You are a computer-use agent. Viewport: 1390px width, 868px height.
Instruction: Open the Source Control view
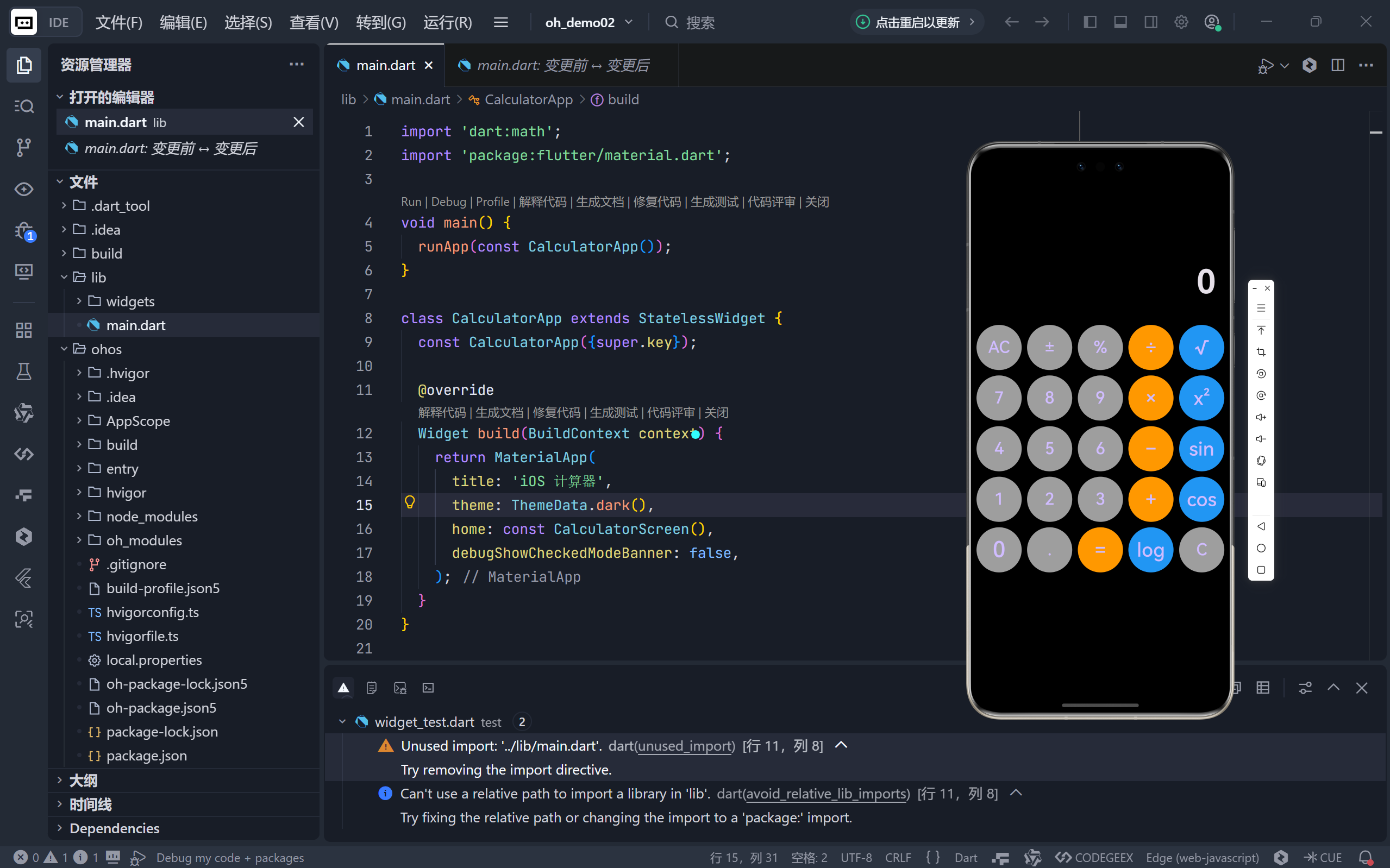coord(23,148)
